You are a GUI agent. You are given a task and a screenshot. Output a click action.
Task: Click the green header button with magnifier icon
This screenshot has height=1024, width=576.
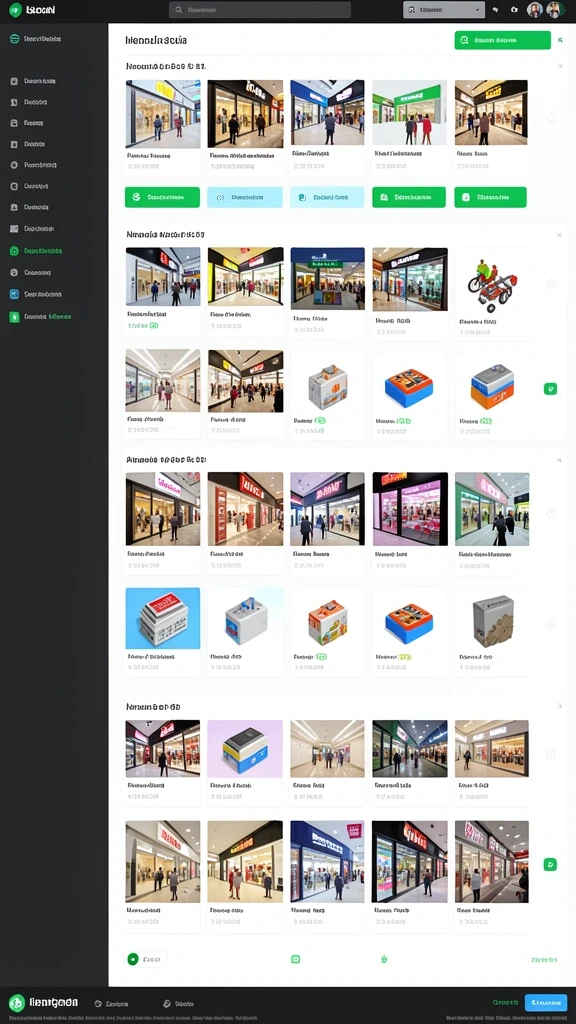click(502, 40)
